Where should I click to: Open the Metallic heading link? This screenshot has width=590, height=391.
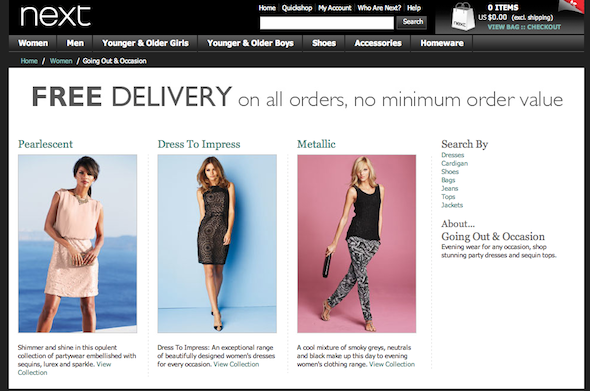pos(316,144)
